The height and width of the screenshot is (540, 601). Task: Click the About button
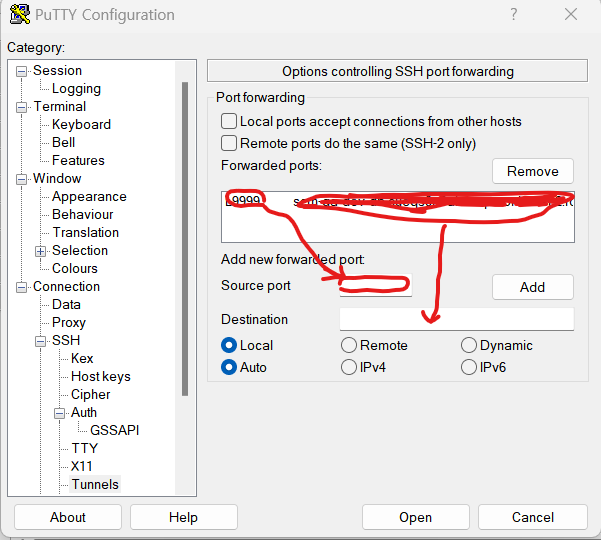pyautogui.click(x=68, y=517)
